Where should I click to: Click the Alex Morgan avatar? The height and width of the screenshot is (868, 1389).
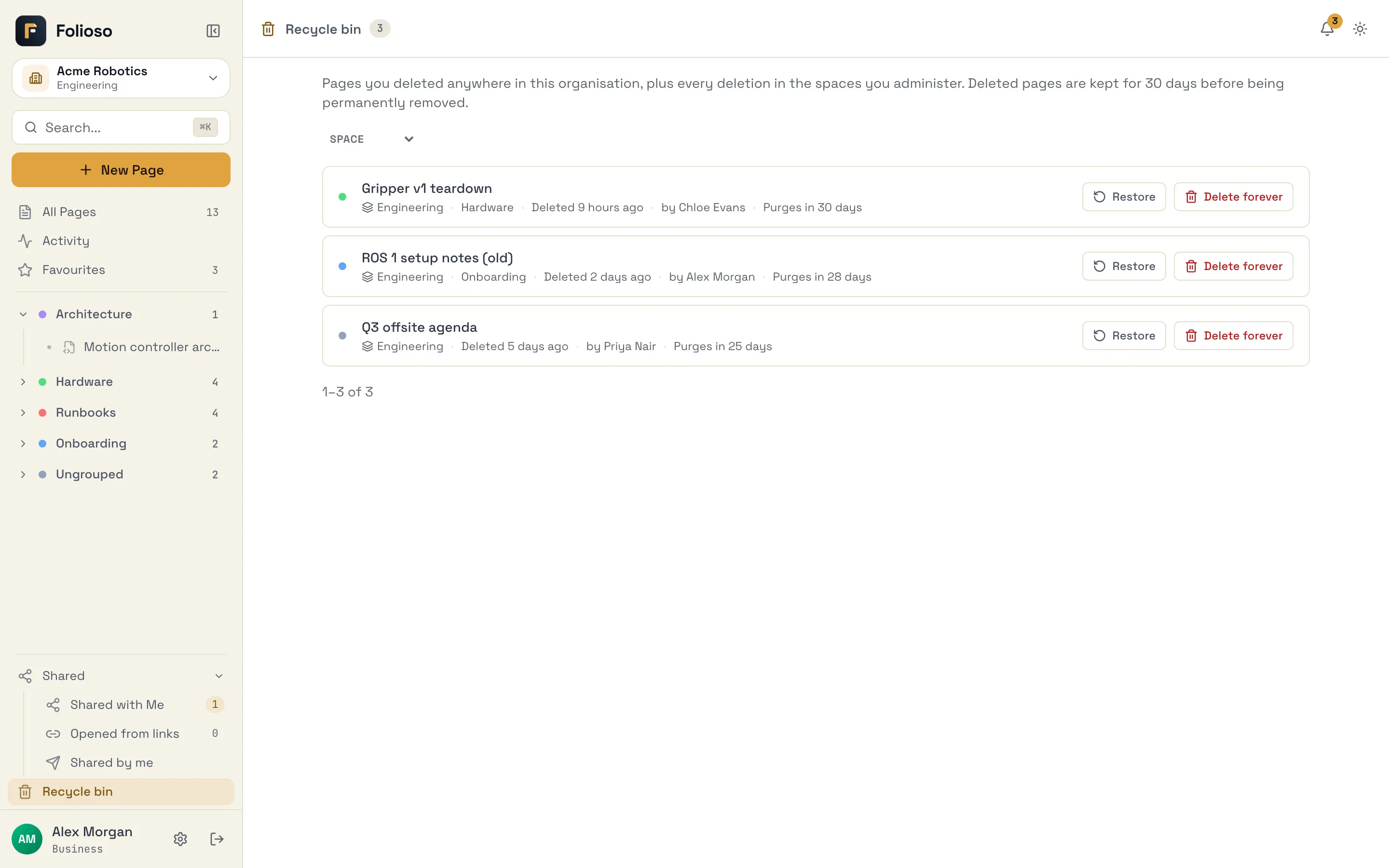27,839
